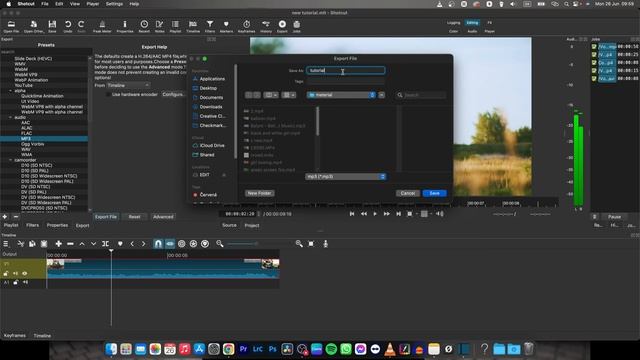640x360 pixels.
Task: Click the Lift up-arrow timeline icon
Action: [82, 244]
